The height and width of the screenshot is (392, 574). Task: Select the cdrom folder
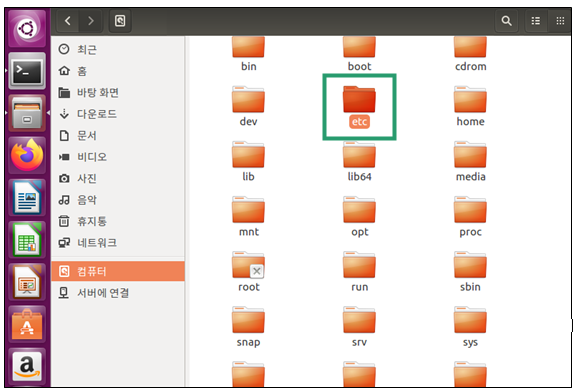pyautogui.click(x=470, y=53)
